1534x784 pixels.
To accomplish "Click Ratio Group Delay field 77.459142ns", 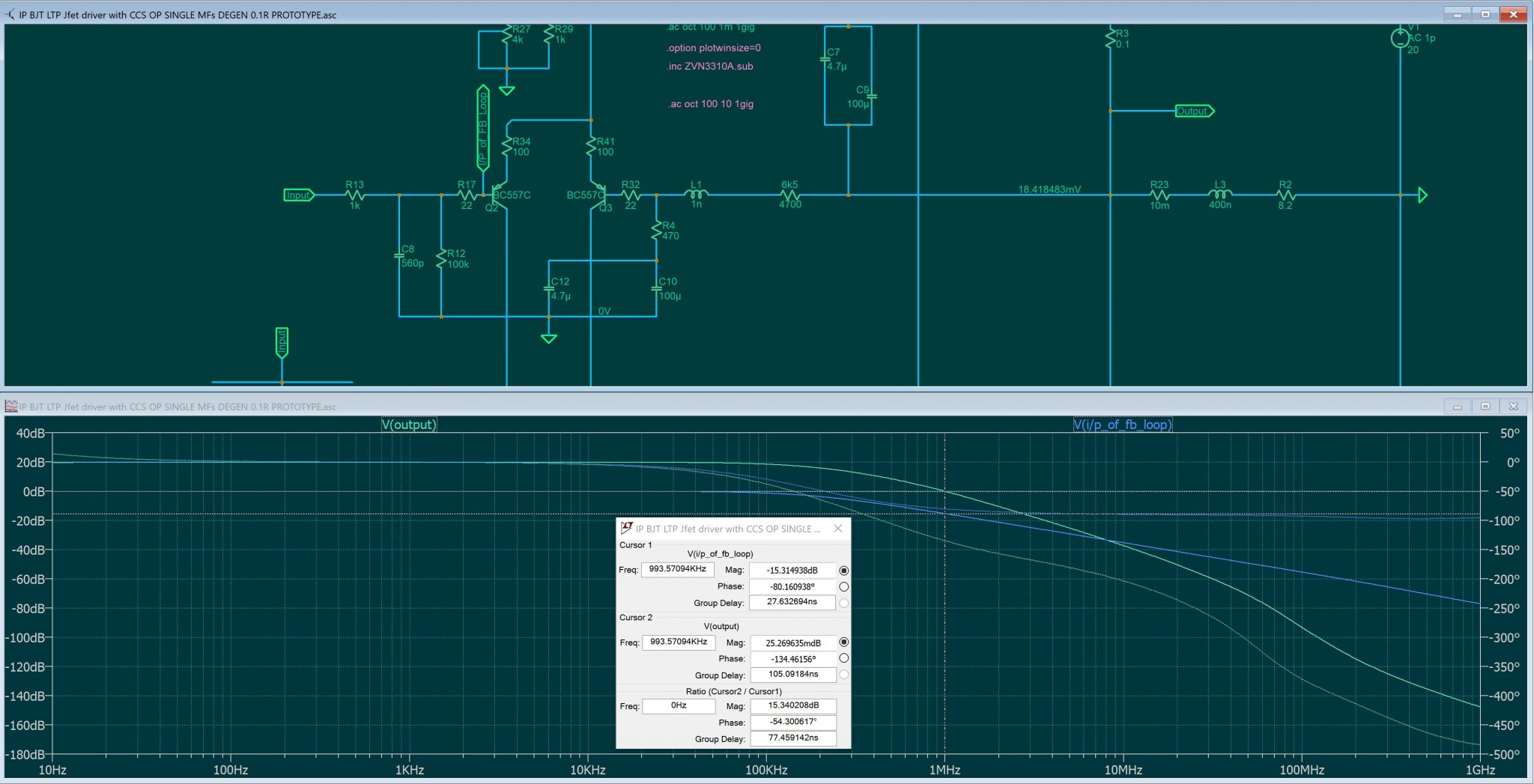I will tap(793, 738).
